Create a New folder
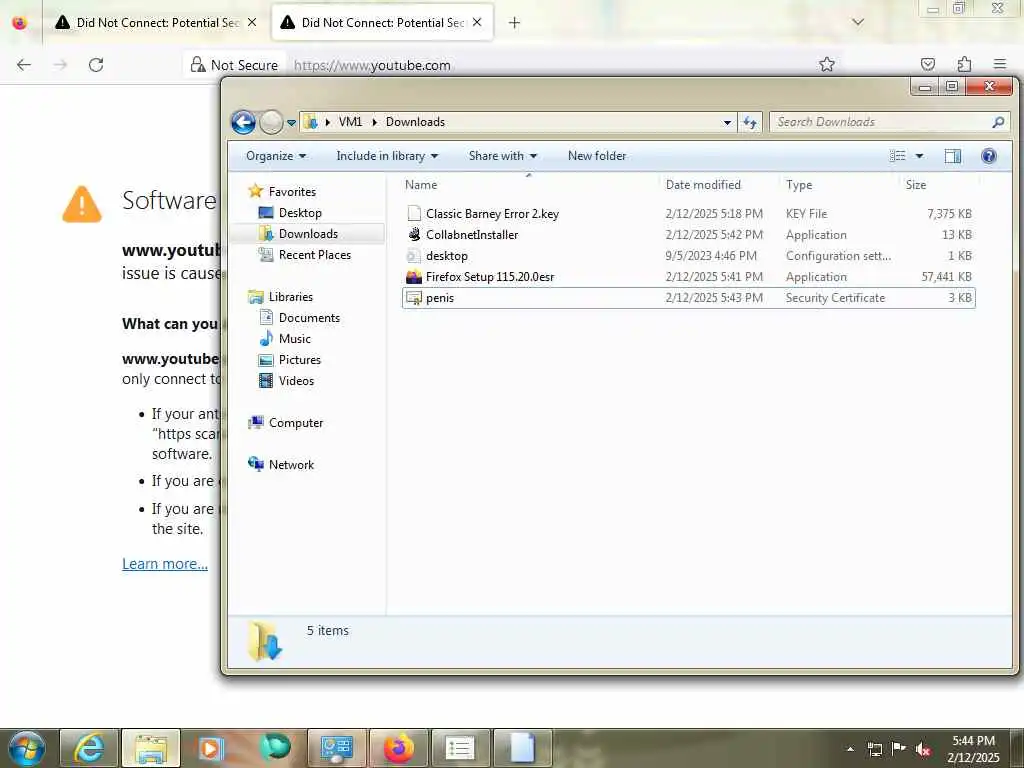 (596, 156)
